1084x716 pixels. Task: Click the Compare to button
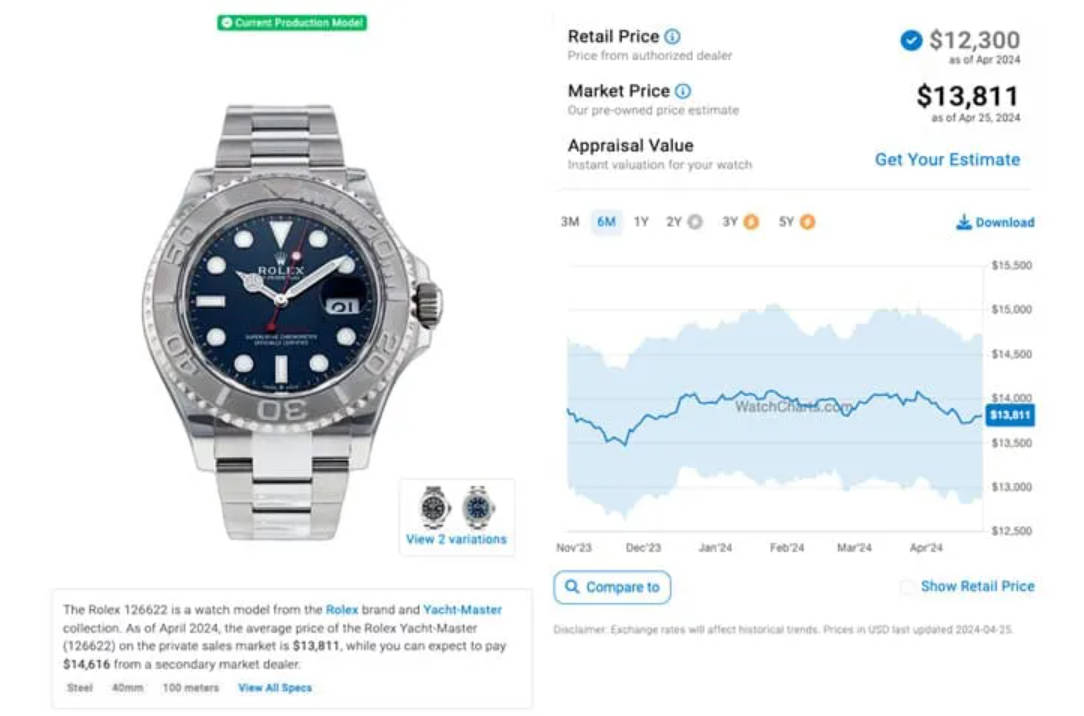[612, 587]
